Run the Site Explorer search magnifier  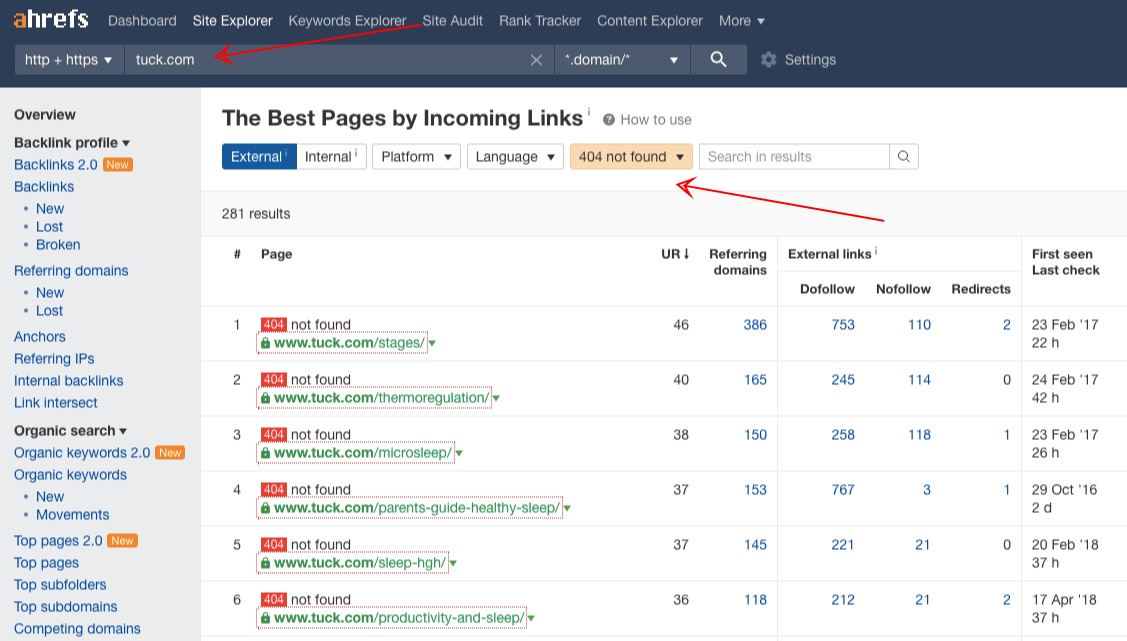click(x=718, y=60)
